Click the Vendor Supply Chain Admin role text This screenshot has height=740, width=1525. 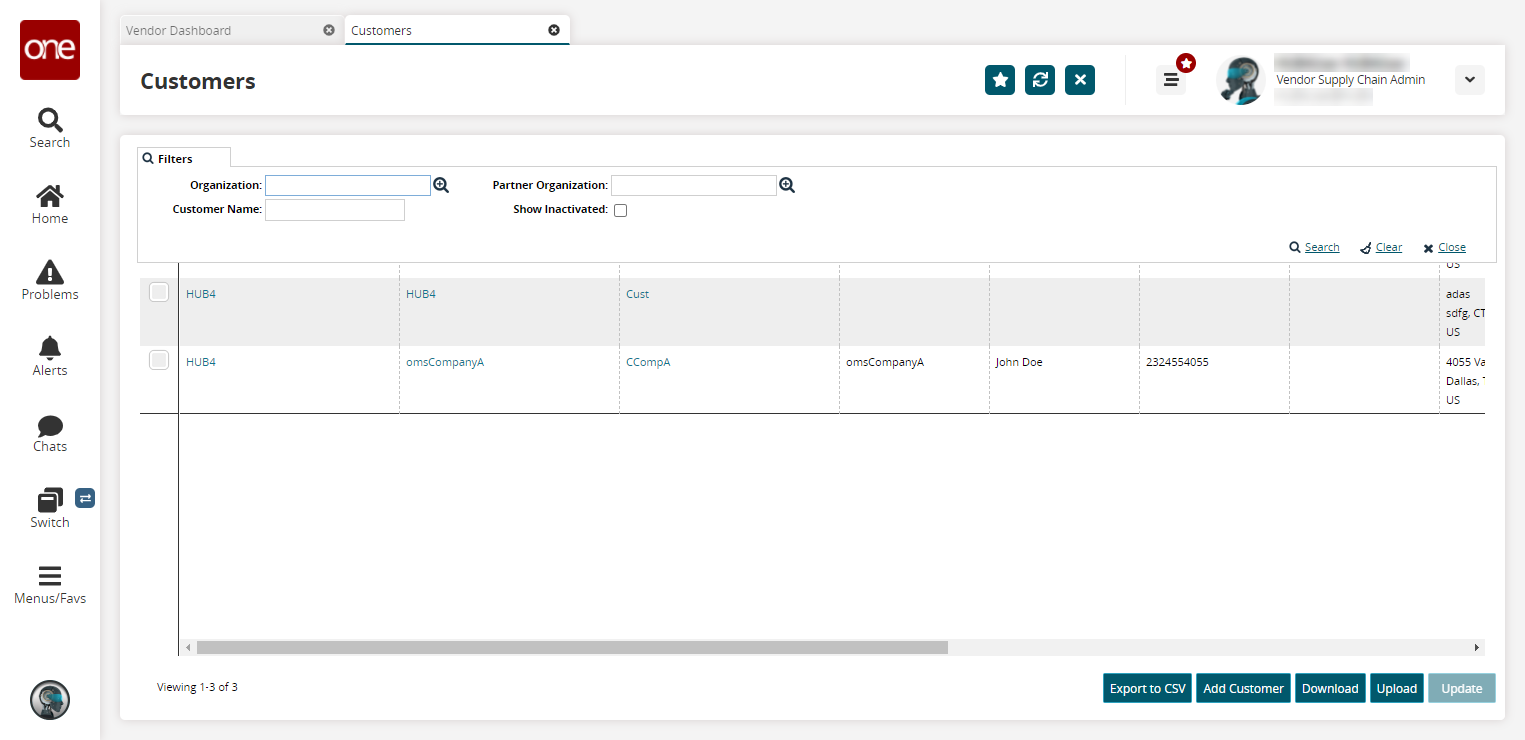pyautogui.click(x=1351, y=80)
